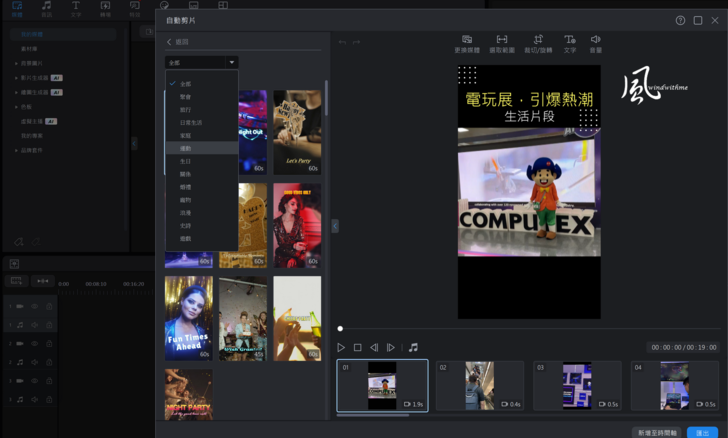Click the 音量 volume icon
Screen dimensions: 728x438
click(596, 43)
